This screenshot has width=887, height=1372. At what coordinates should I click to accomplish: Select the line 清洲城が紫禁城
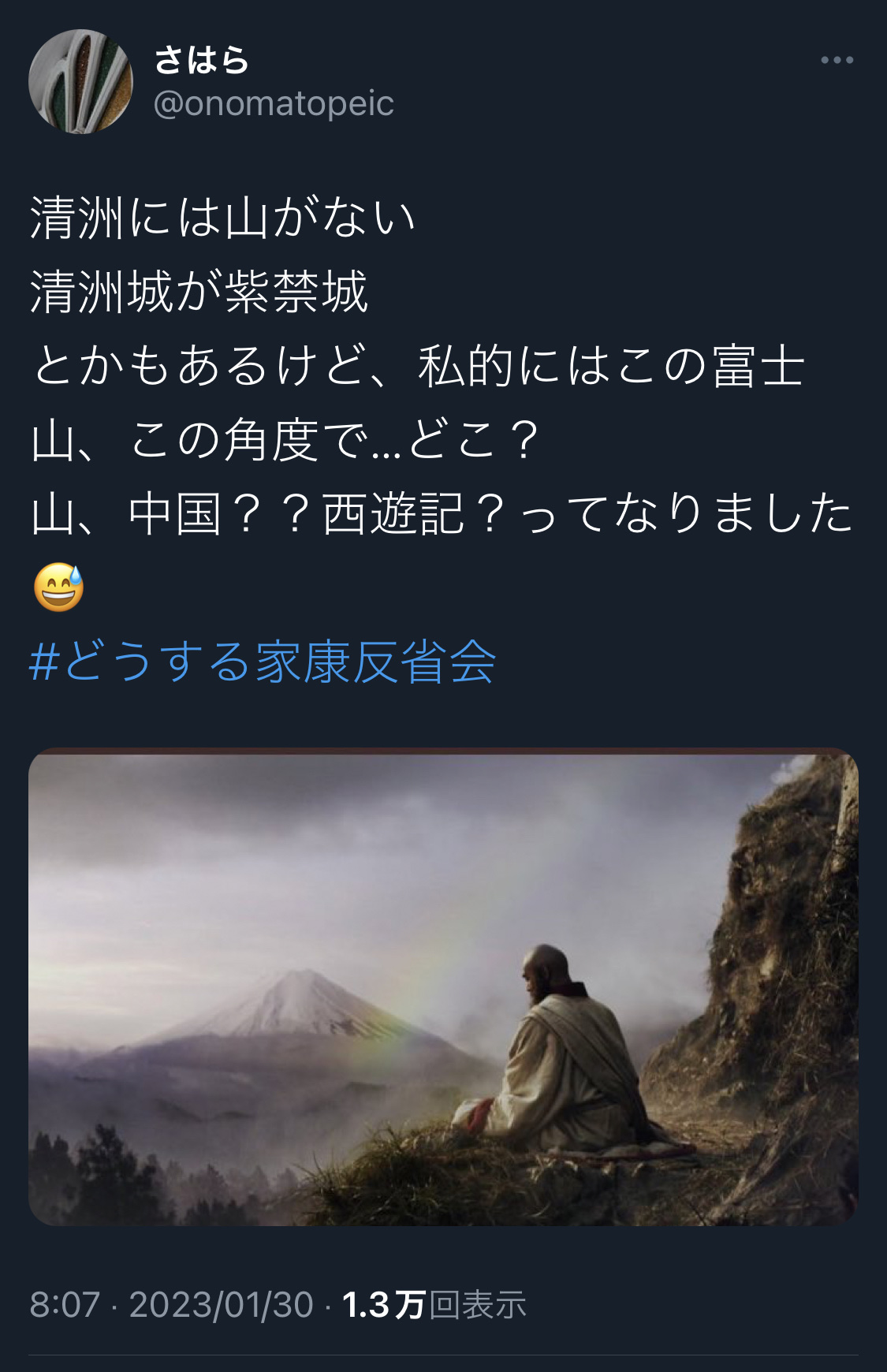point(199,292)
